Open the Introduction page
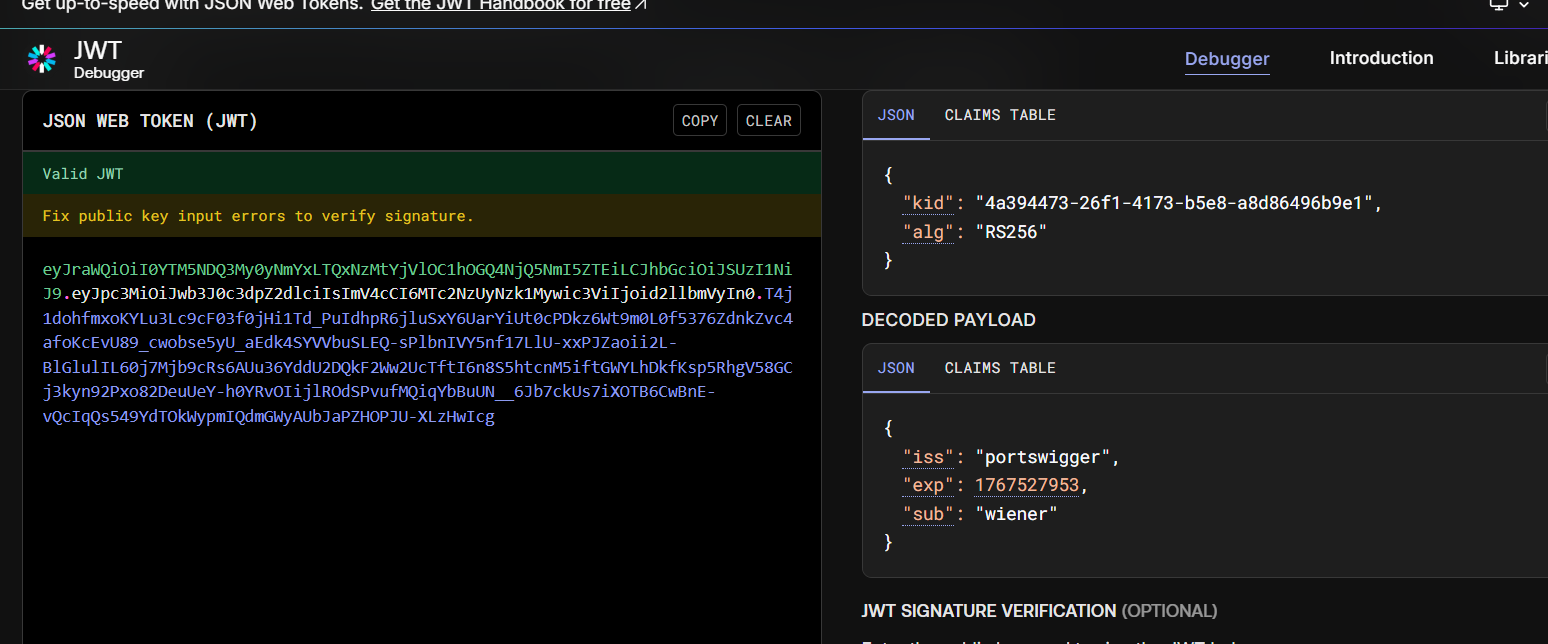The image size is (1548, 644). click(1381, 58)
